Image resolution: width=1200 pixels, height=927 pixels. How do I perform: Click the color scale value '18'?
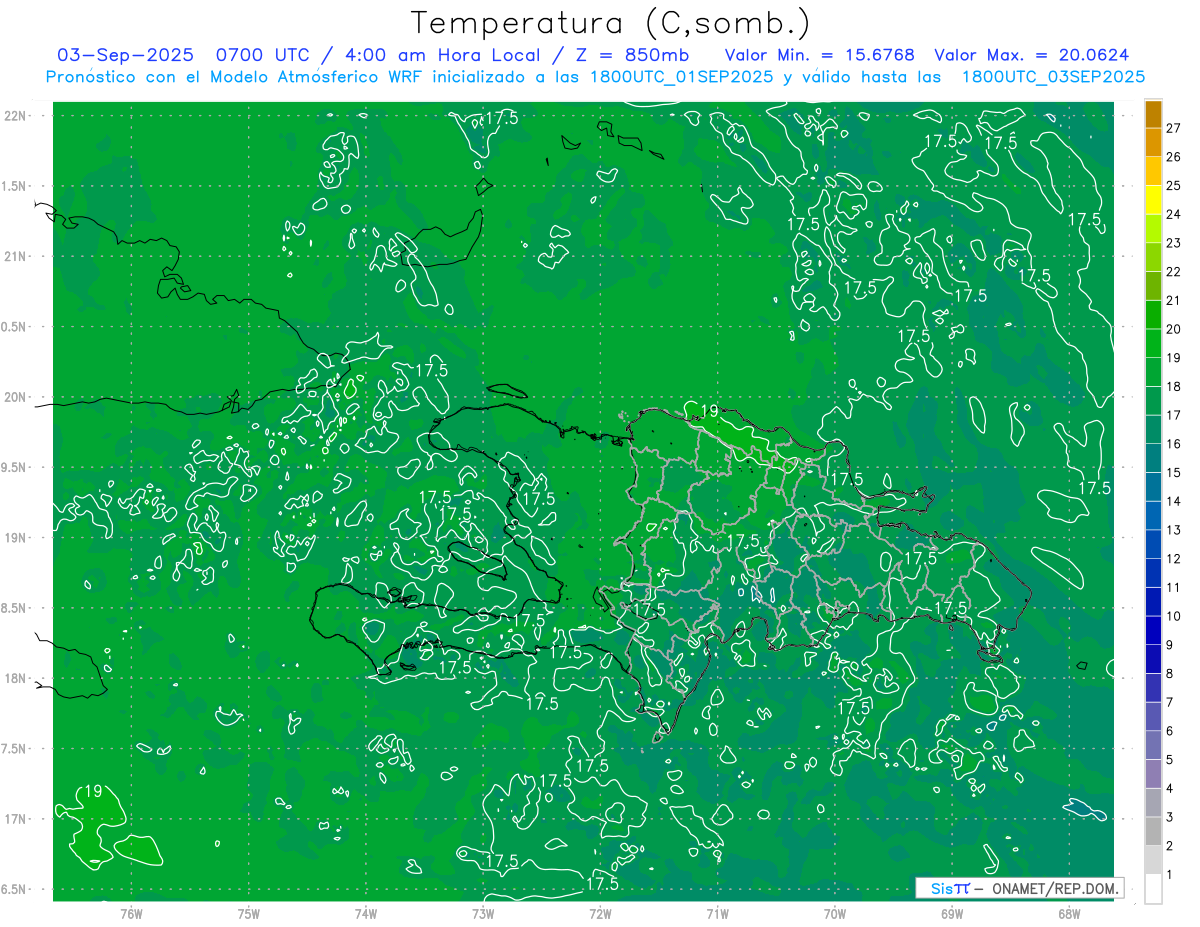tap(1173, 386)
